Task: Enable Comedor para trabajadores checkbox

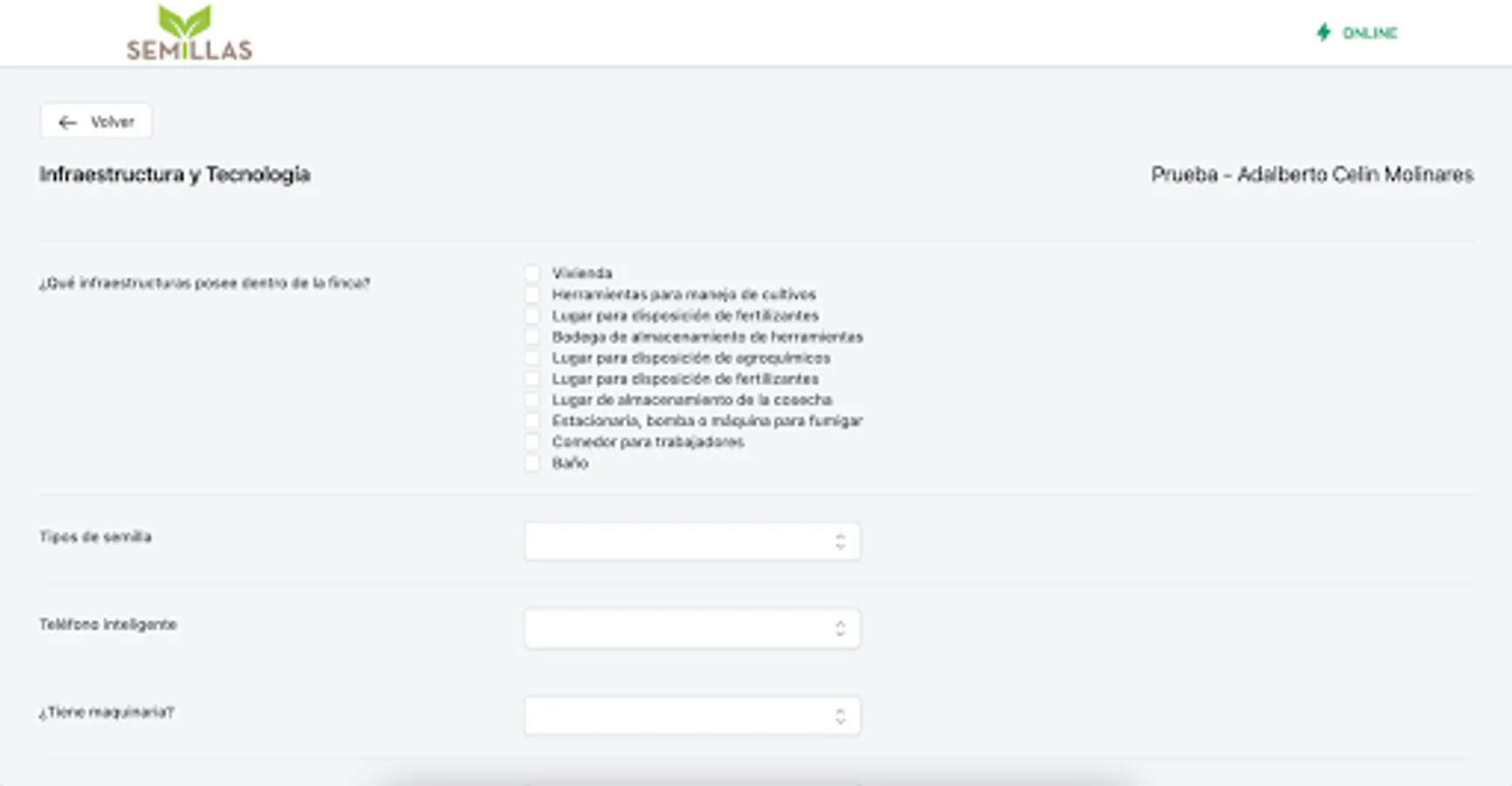Action: coord(532,442)
